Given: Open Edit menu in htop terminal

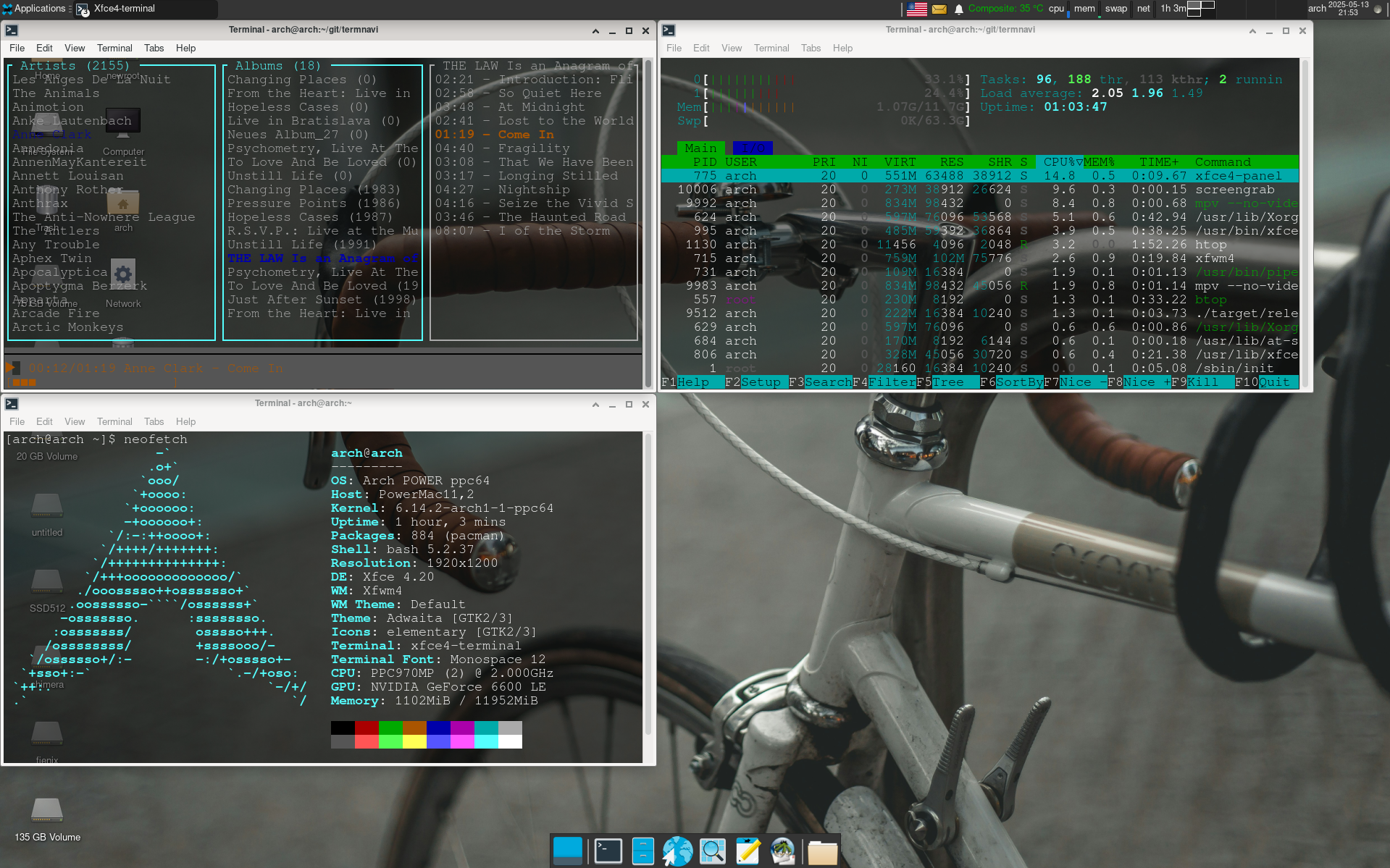Looking at the screenshot, I should (x=701, y=48).
